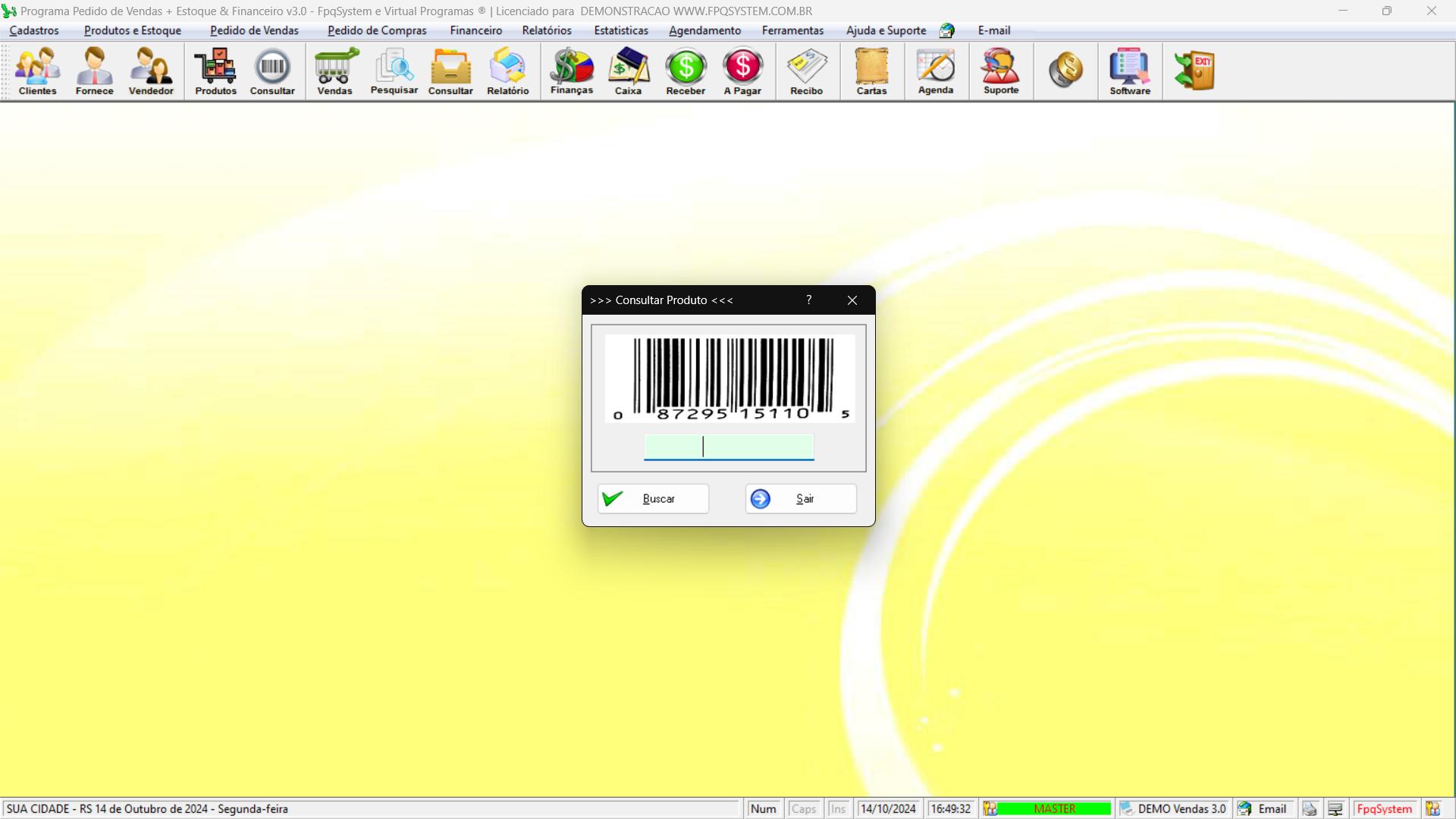This screenshot has height=819, width=1456.
Task: Open the Recibo icon
Action: click(806, 71)
